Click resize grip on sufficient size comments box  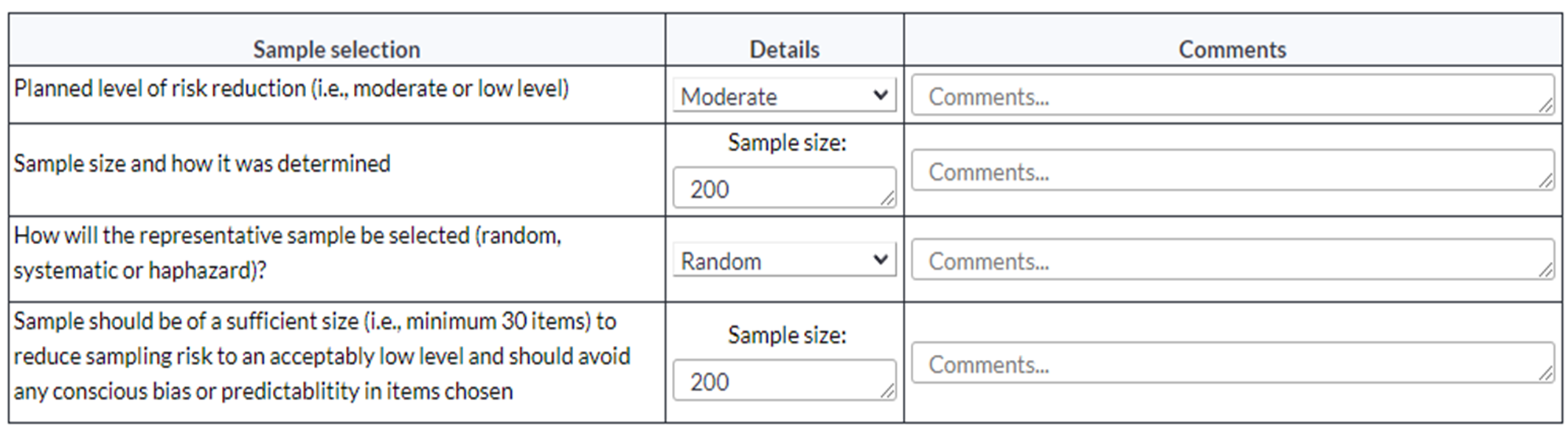(x=1545, y=374)
